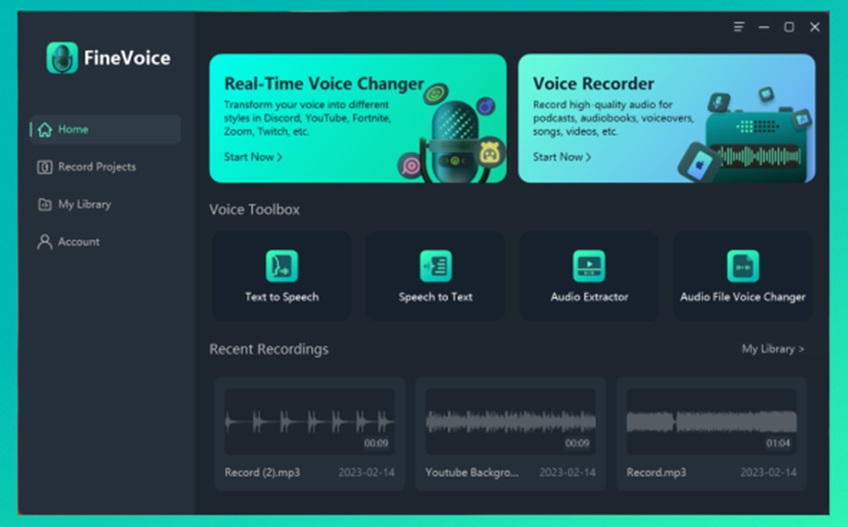Click the Recent Recordings heading

[x=269, y=350]
